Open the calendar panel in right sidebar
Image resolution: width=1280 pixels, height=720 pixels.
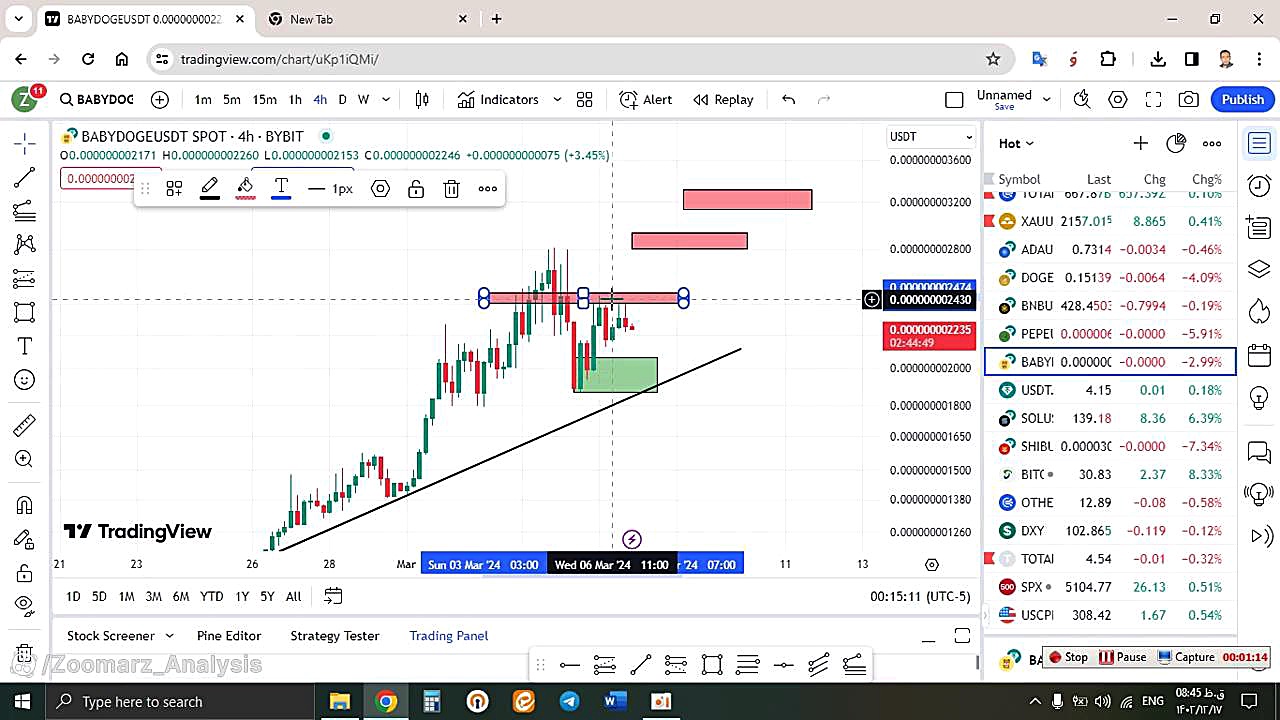click(x=1259, y=354)
